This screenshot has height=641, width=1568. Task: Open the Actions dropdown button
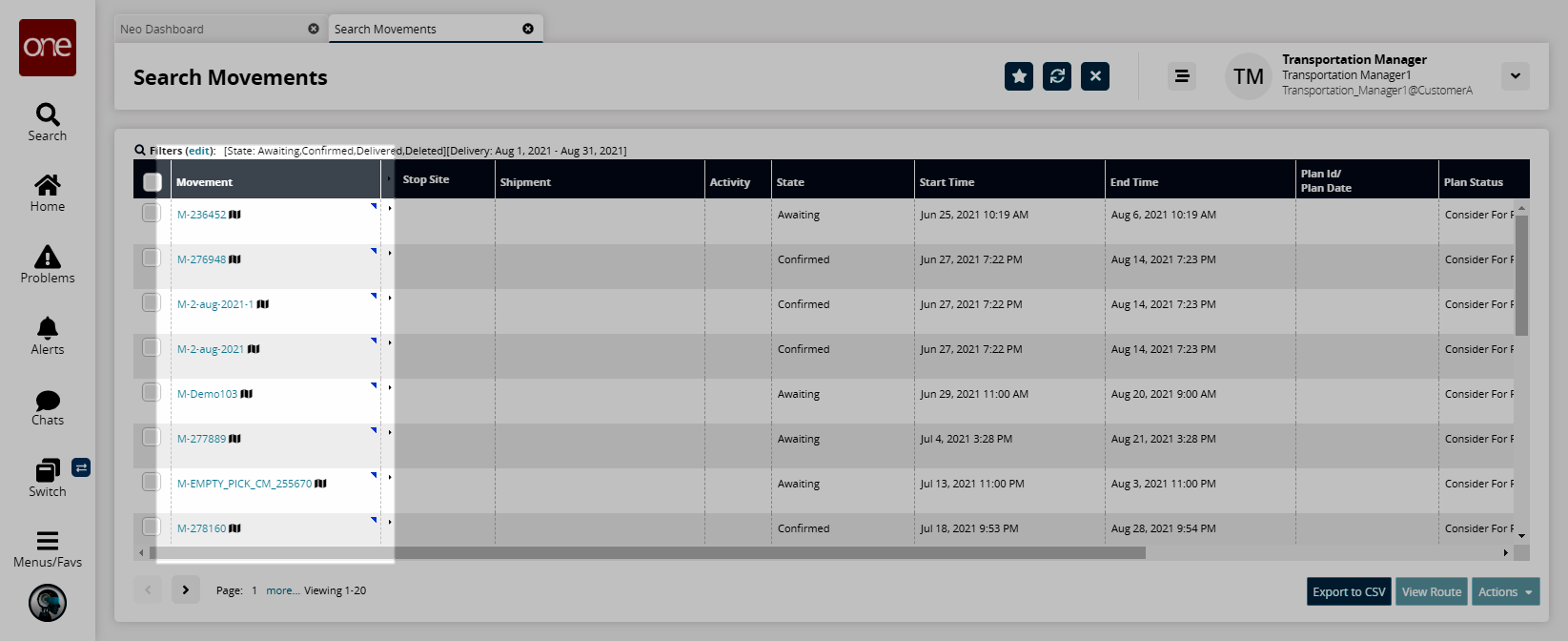click(x=1506, y=591)
